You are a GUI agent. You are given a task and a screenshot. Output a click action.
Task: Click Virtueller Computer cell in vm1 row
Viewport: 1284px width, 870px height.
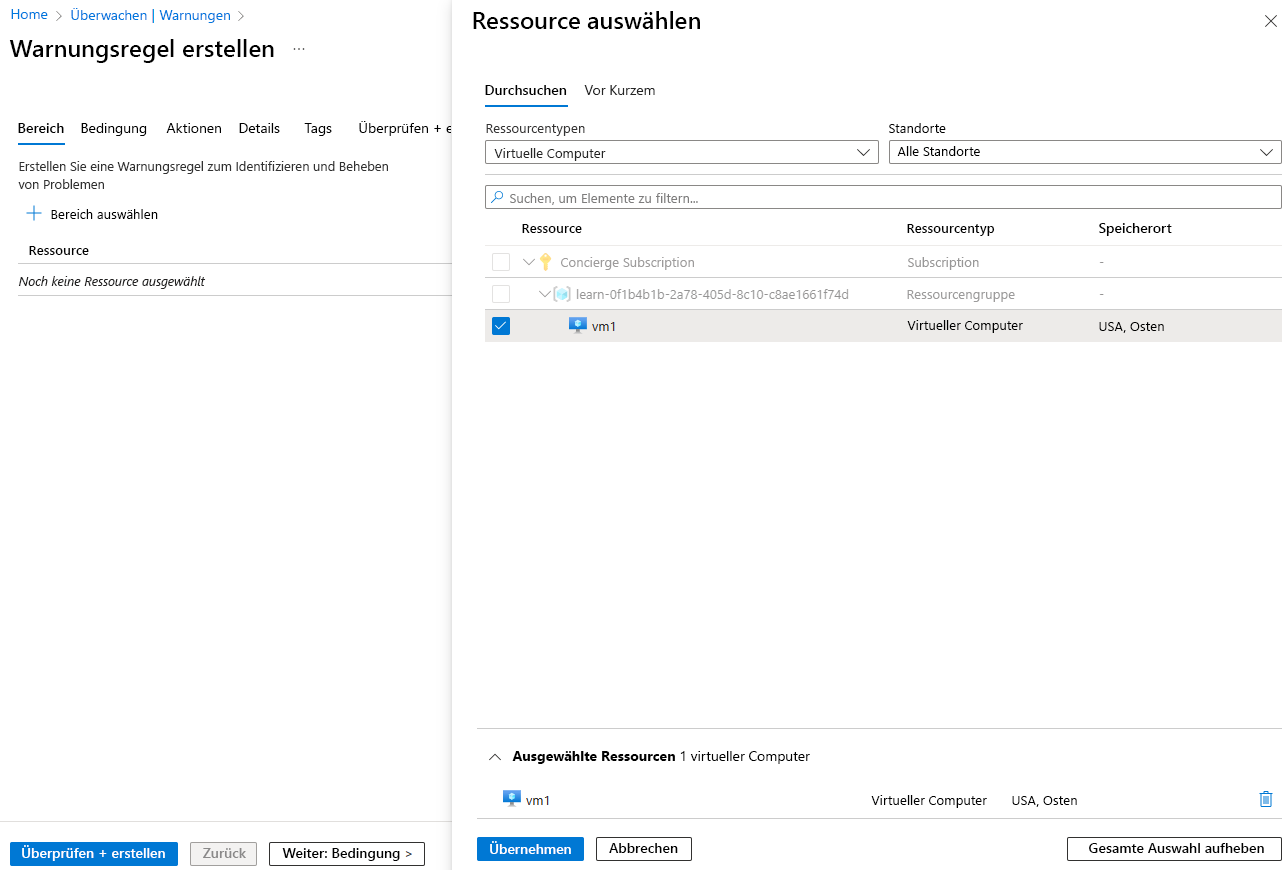(965, 326)
